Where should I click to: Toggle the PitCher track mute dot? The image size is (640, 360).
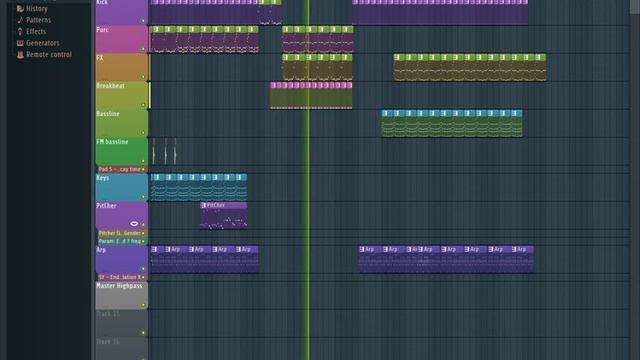(x=143, y=225)
